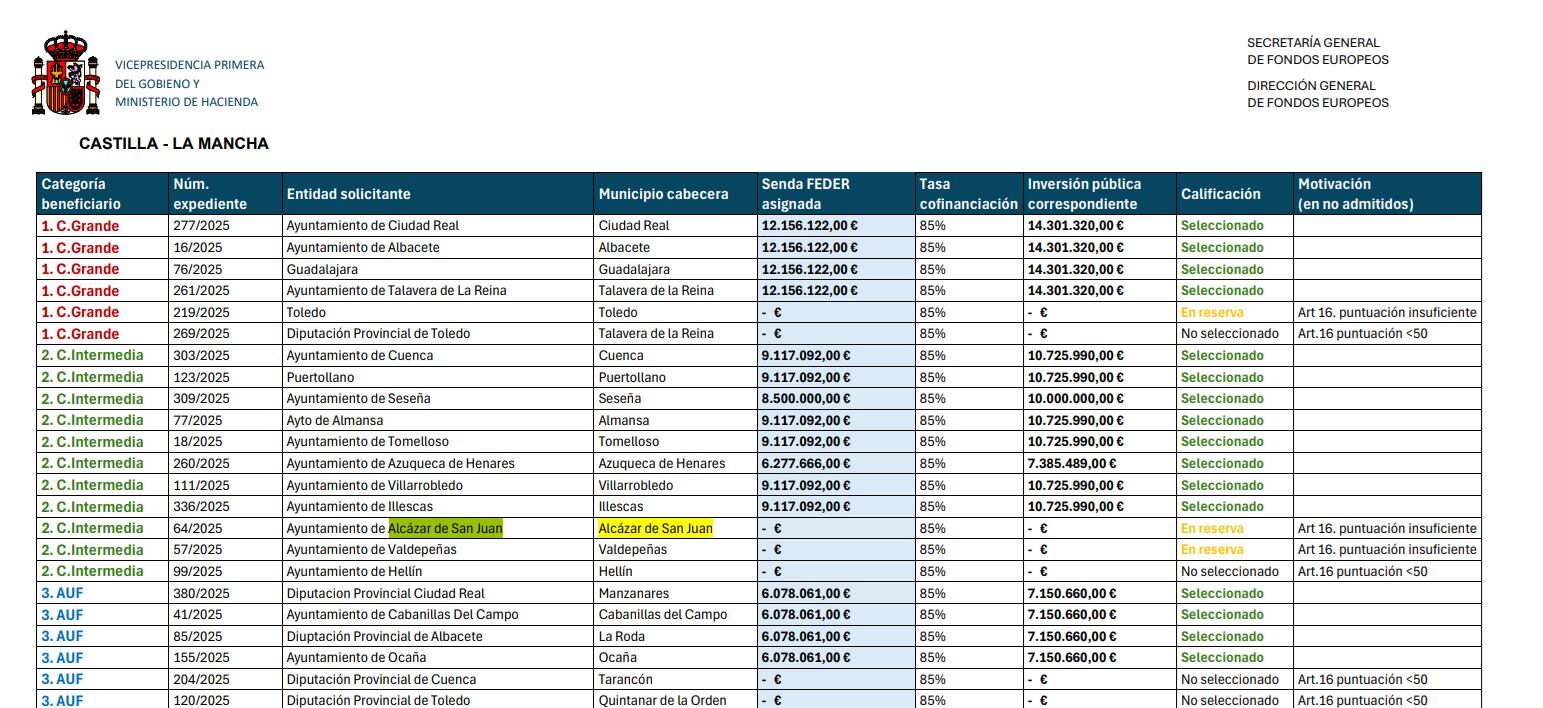Click the Secretaría General de Fondos Europeos text
Image resolution: width=1543 pixels, height=708 pixels.
pos(1317,51)
